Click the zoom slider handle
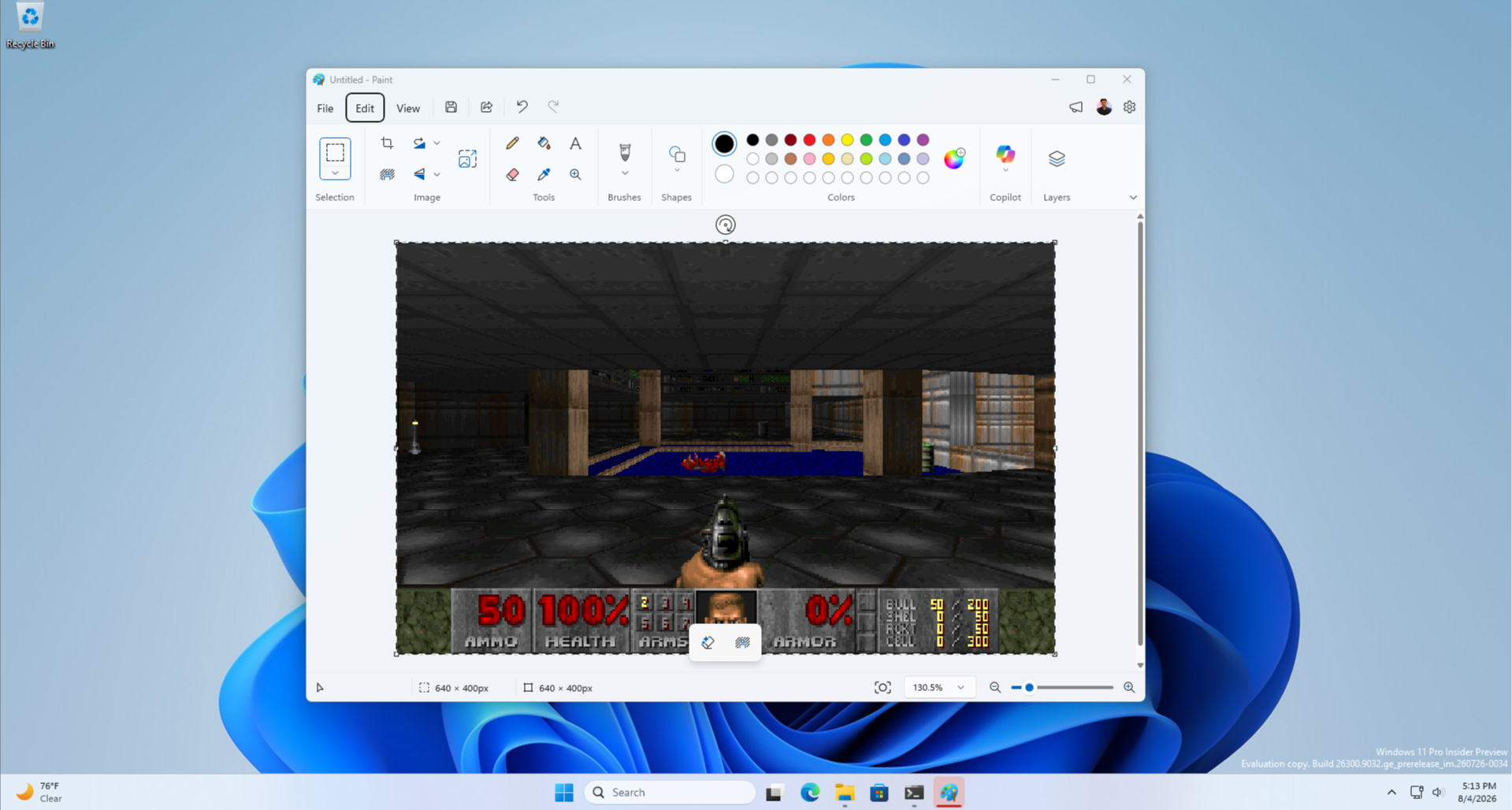Screen dimensions: 1512x810 pyautogui.click(x=1029, y=688)
